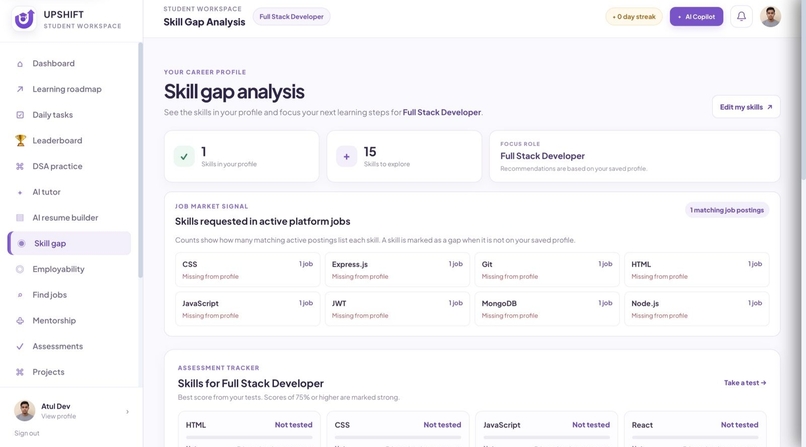Expand the Atul Dev profile chevron
The image size is (806, 447).
tap(127, 412)
